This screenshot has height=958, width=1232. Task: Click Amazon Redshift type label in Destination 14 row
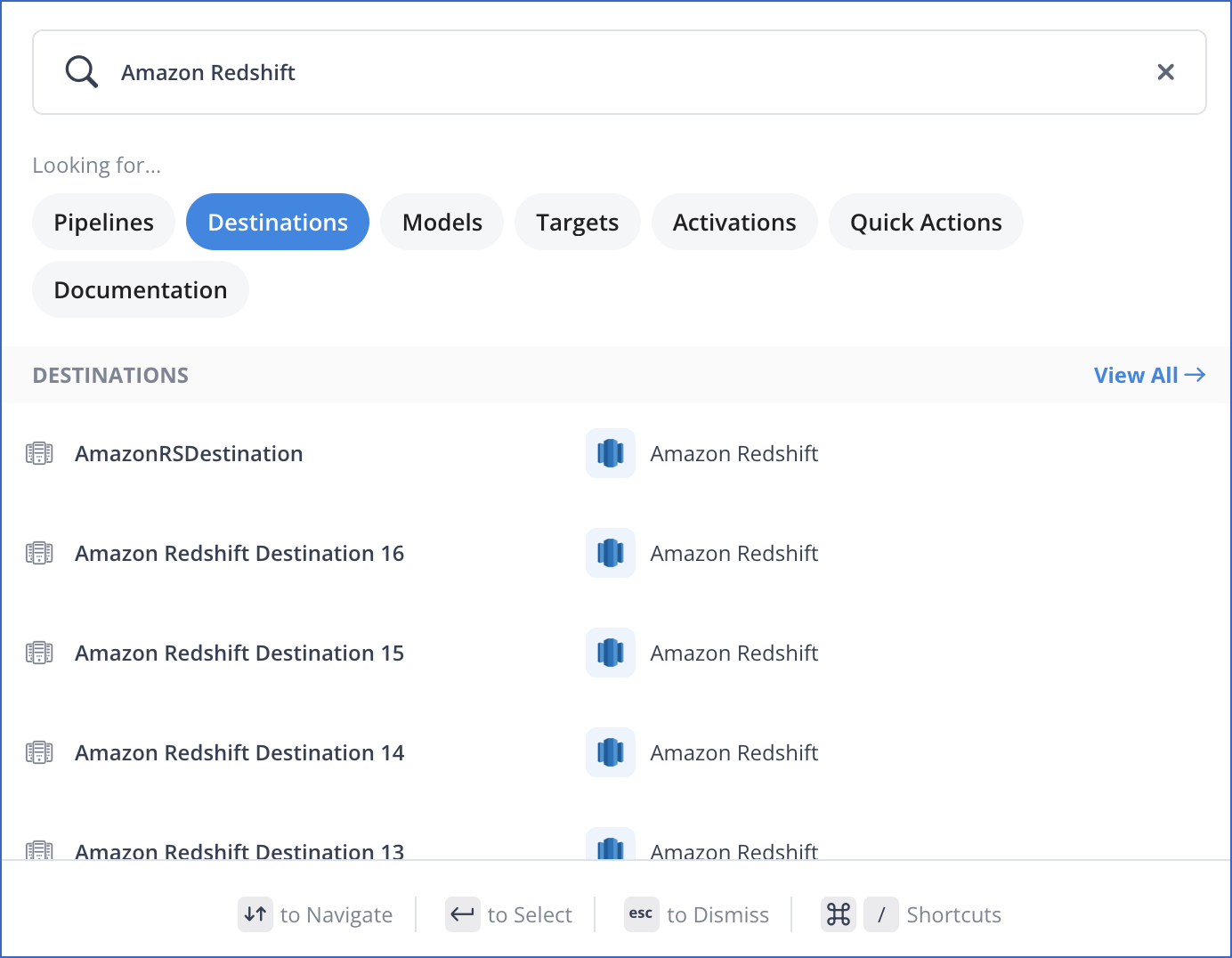(734, 752)
